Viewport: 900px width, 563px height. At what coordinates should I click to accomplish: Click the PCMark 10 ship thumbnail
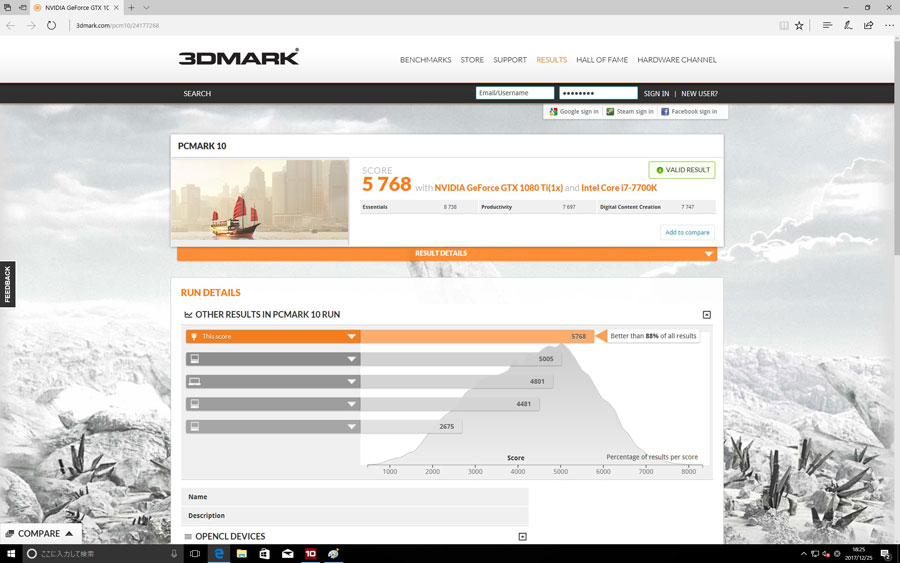point(260,200)
